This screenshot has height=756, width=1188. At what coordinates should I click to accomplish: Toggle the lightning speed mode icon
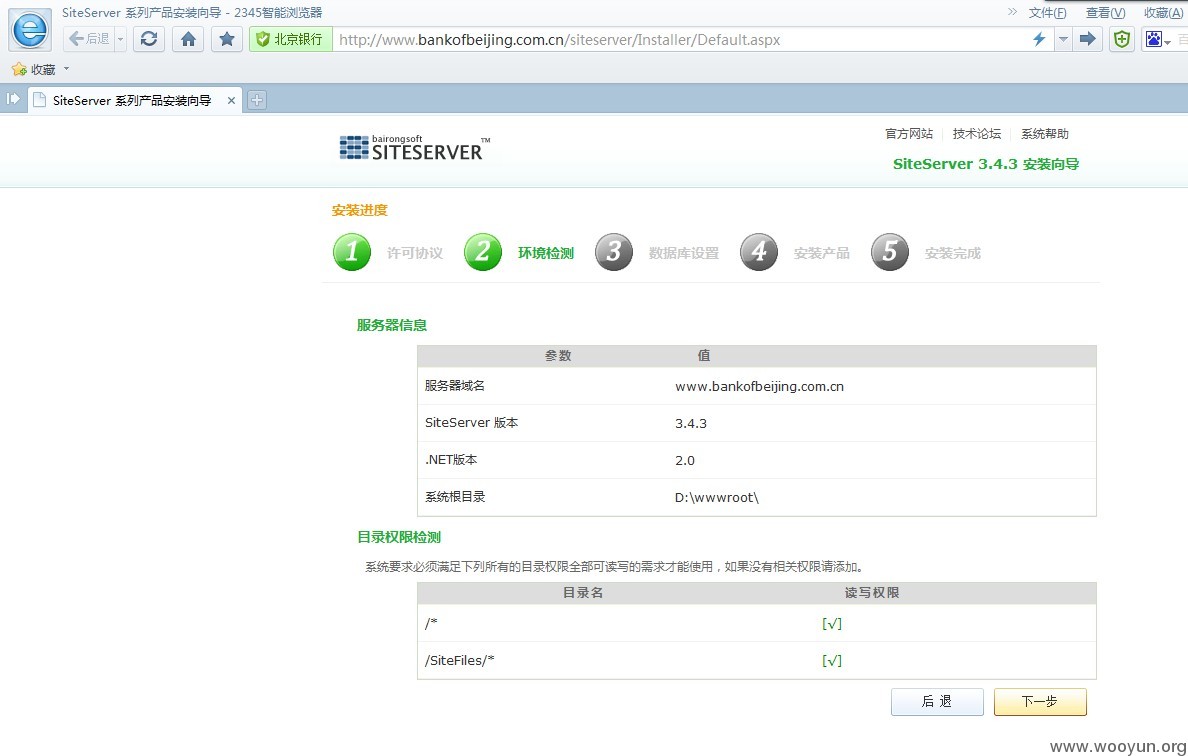coord(1040,39)
